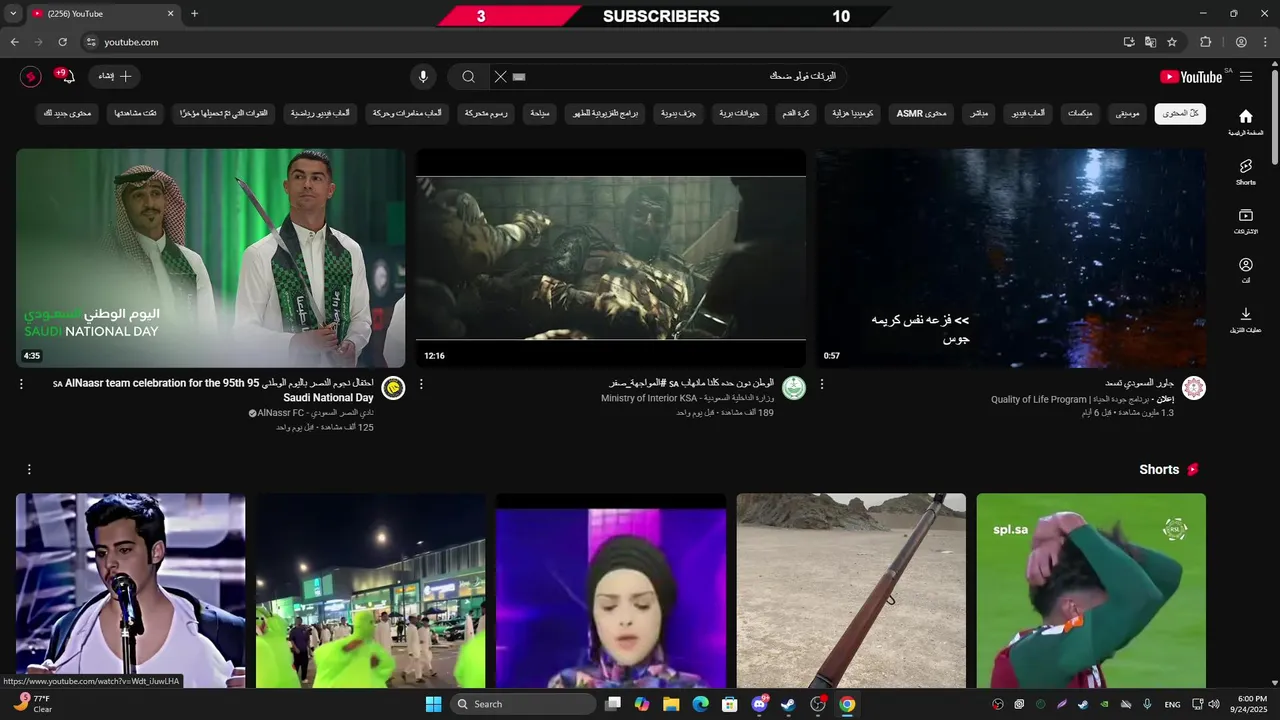1280x720 pixels.
Task: Open Ministry of Interior channel avatar
Action: point(794,389)
